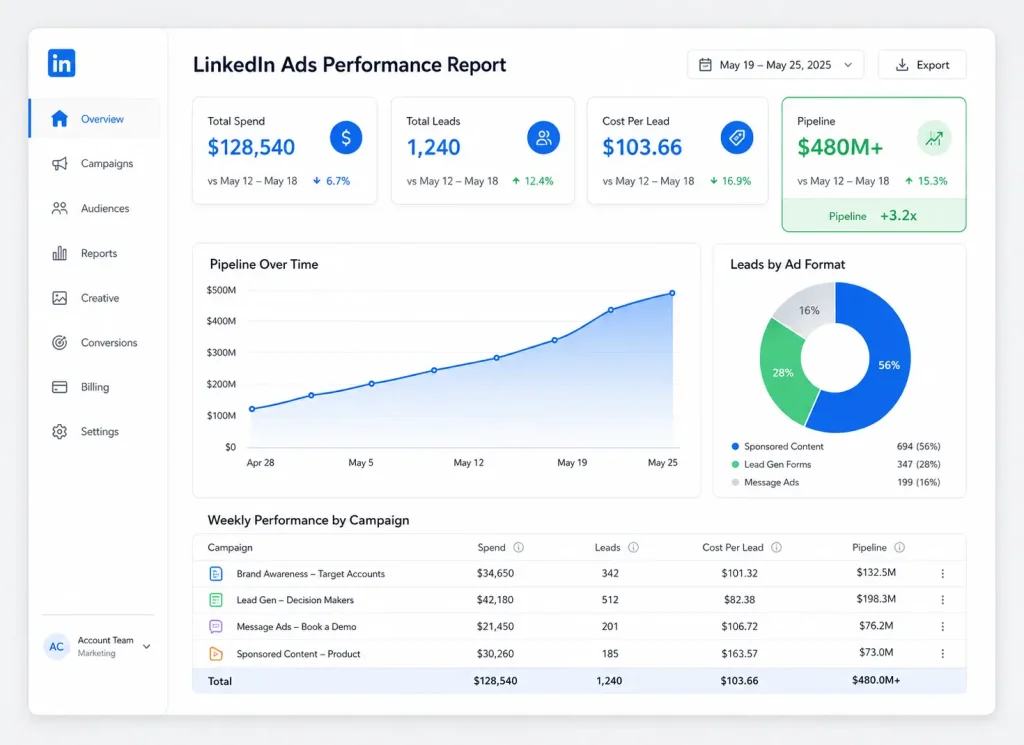This screenshot has width=1024, height=745.
Task: Click the Apr 28 first chart data point
Action: 252,409
